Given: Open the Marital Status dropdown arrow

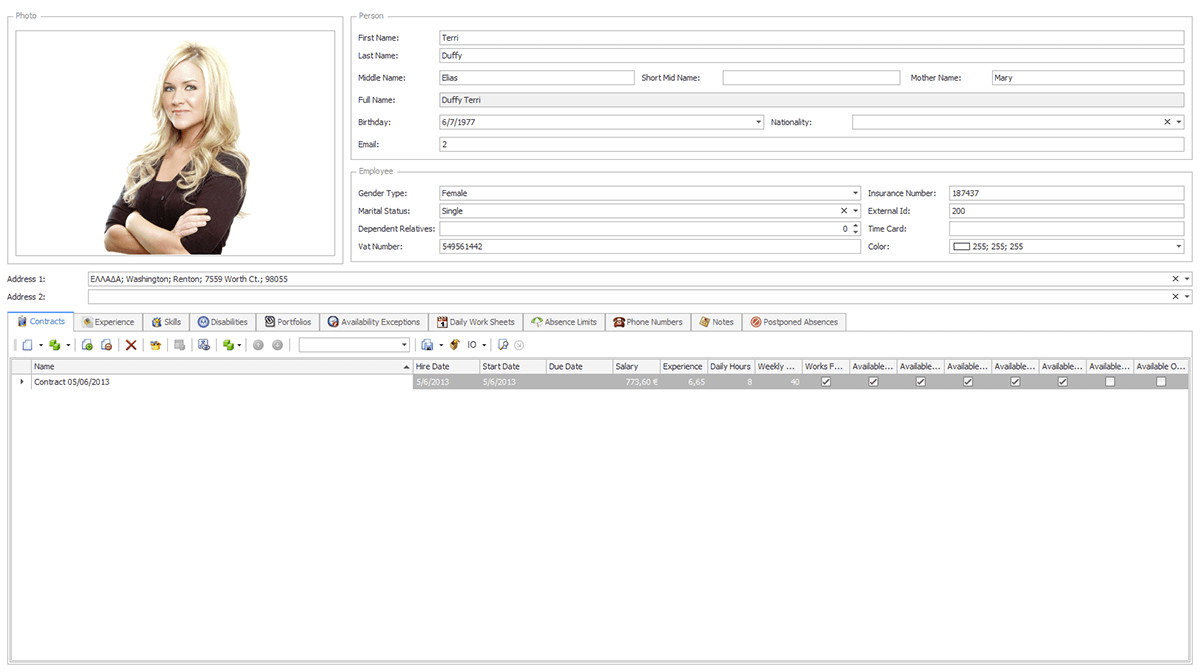Looking at the screenshot, I should 856,211.
